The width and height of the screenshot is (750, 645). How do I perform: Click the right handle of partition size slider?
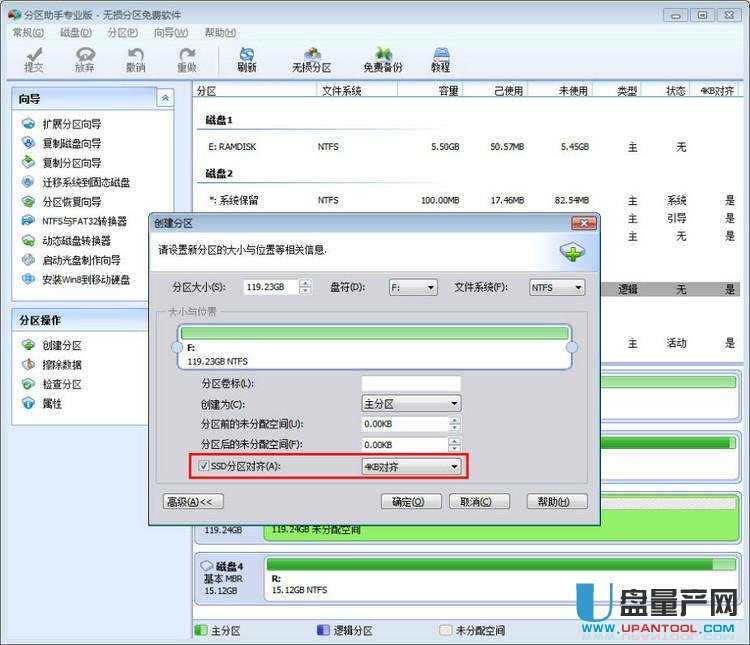[572, 347]
